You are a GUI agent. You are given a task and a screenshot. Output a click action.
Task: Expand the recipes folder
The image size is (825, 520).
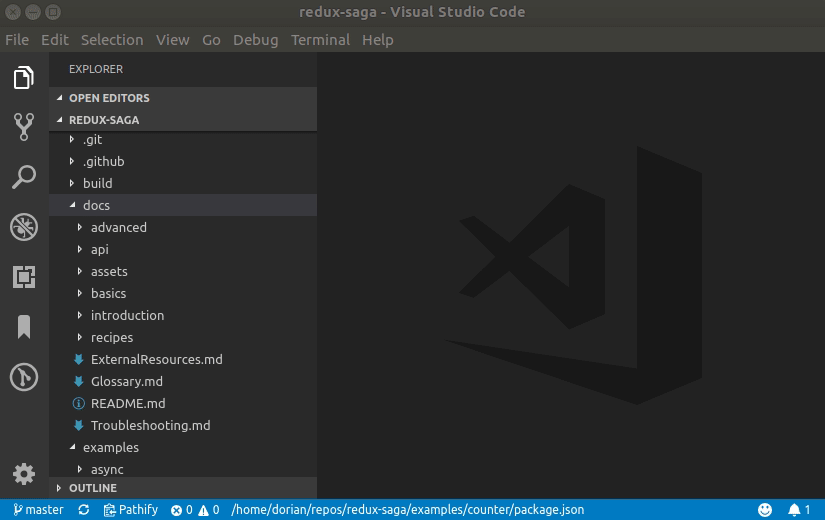click(x=183, y=337)
